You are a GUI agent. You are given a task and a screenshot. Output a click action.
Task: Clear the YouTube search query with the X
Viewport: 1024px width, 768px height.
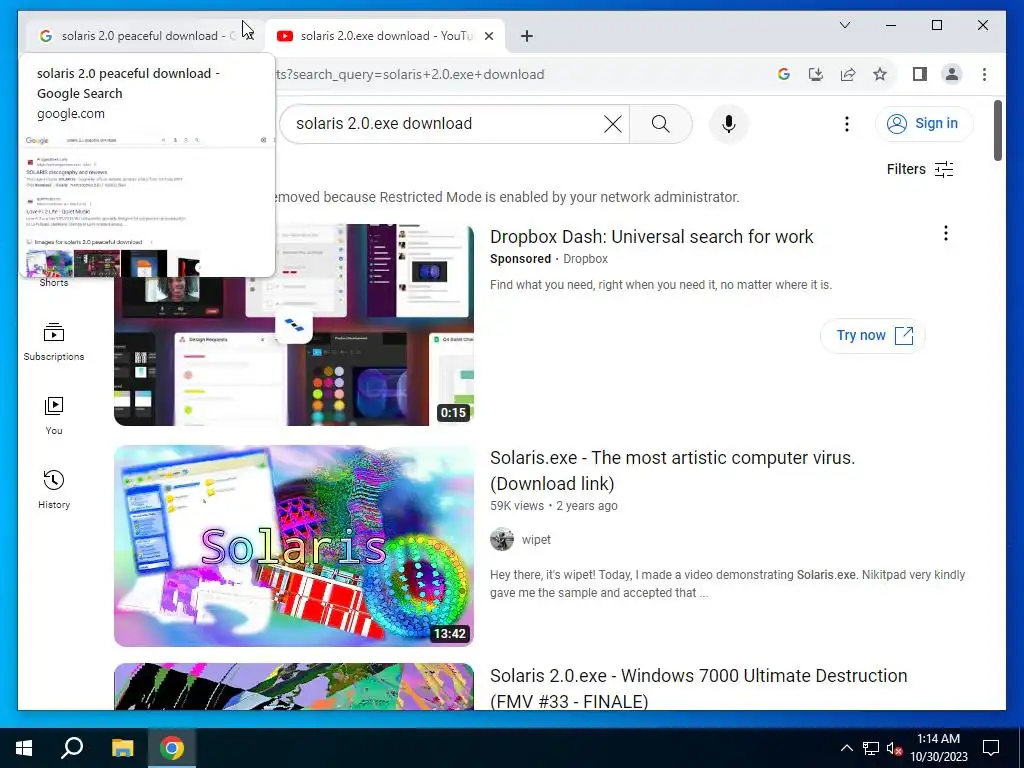coord(613,123)
